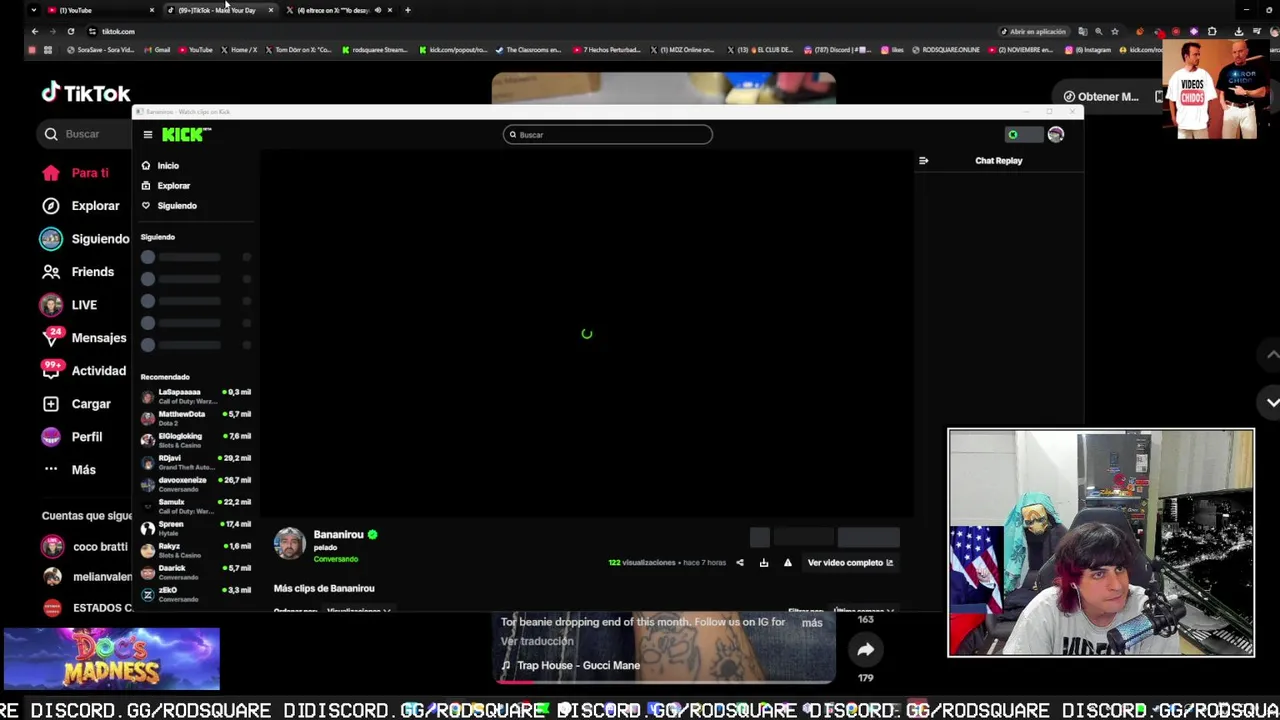
Task: Open recommended channel LaSapaaaaa
Action: [196, 396]
